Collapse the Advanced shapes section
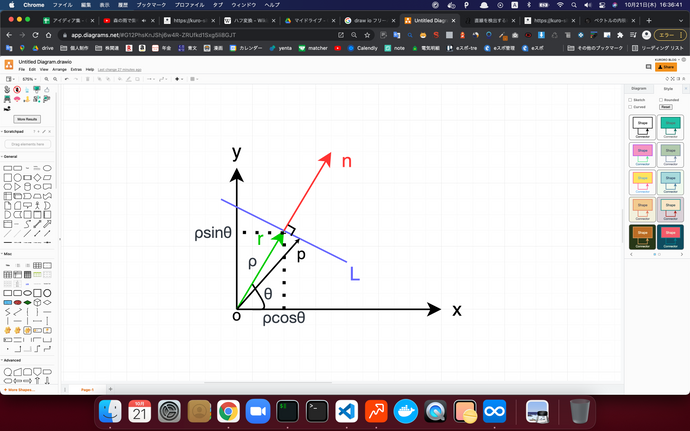690x431 pixels. pyautogui.click(x=11, y=360)
